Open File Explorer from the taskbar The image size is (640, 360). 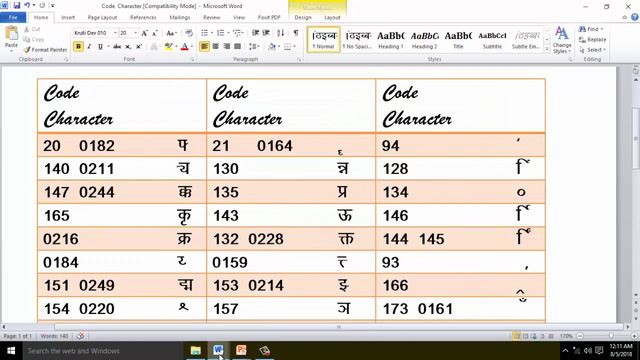(196, 350)
